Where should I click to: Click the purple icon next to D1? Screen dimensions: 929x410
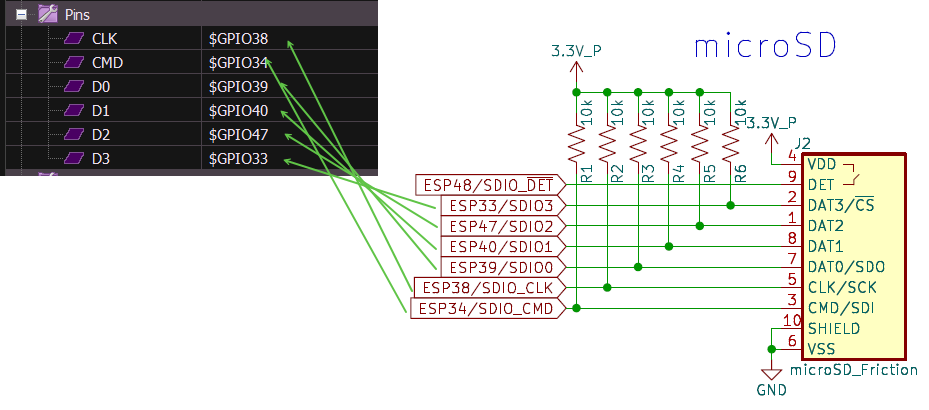tap(74, 111)
